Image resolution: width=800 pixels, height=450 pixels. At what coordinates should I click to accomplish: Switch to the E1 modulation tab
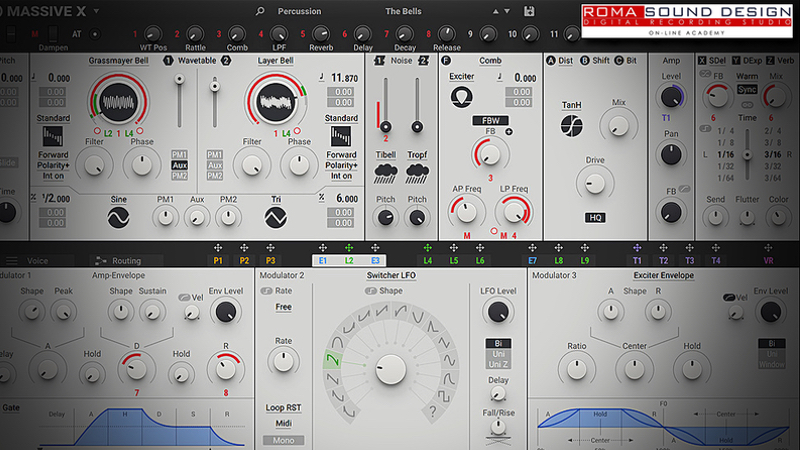click(323, 261)
